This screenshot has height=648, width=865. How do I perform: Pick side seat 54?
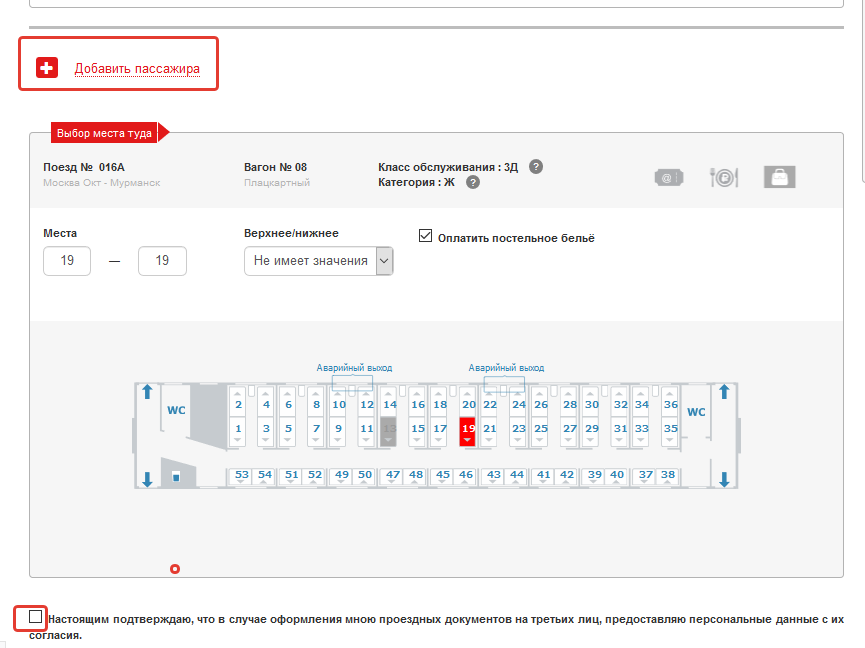(x=265, y=476)
